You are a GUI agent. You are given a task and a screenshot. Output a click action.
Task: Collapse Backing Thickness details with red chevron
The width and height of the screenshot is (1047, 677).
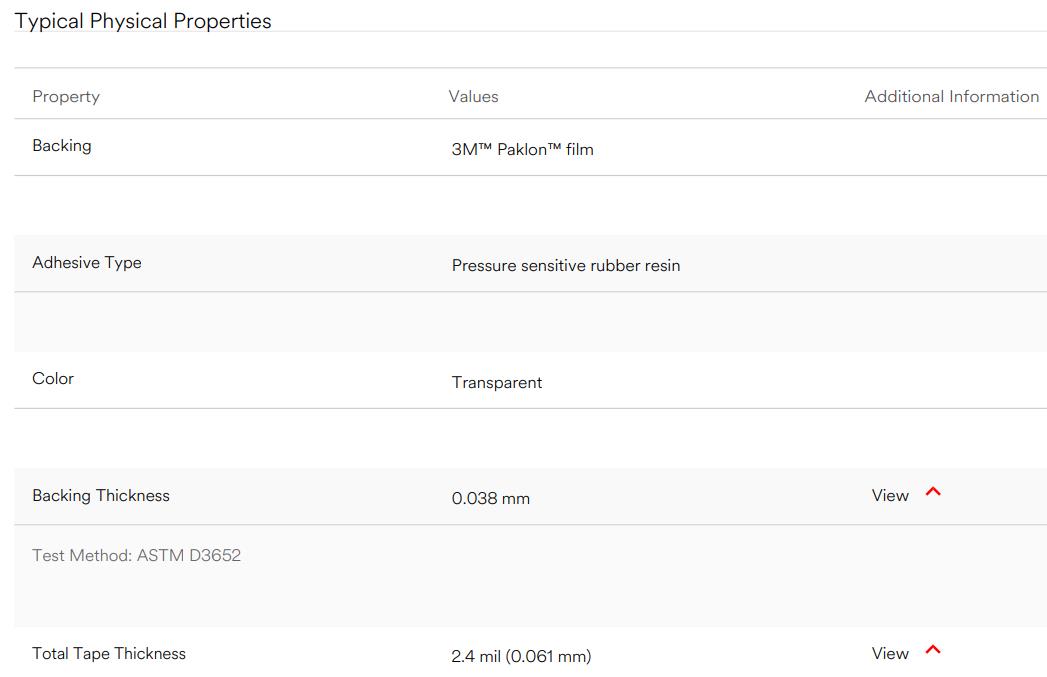pyautogui.click(x=933, y=492)
